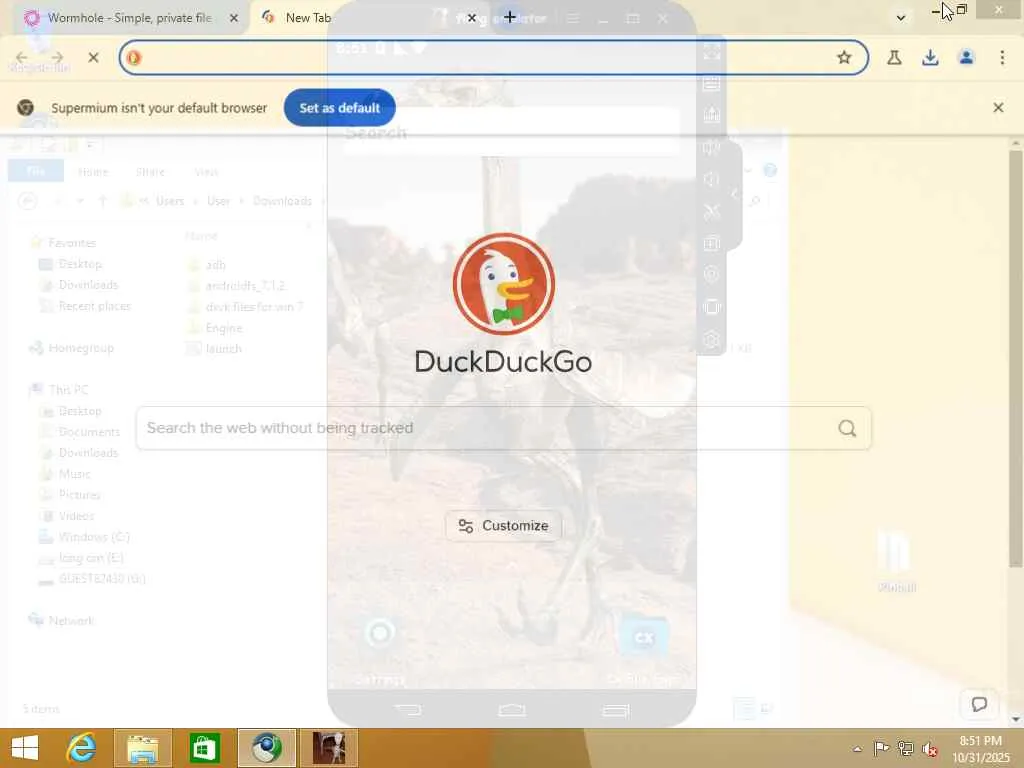Click the page vertical scrollbar
This screenshot has height=768, width=1024.
[x=1015, y=359]
